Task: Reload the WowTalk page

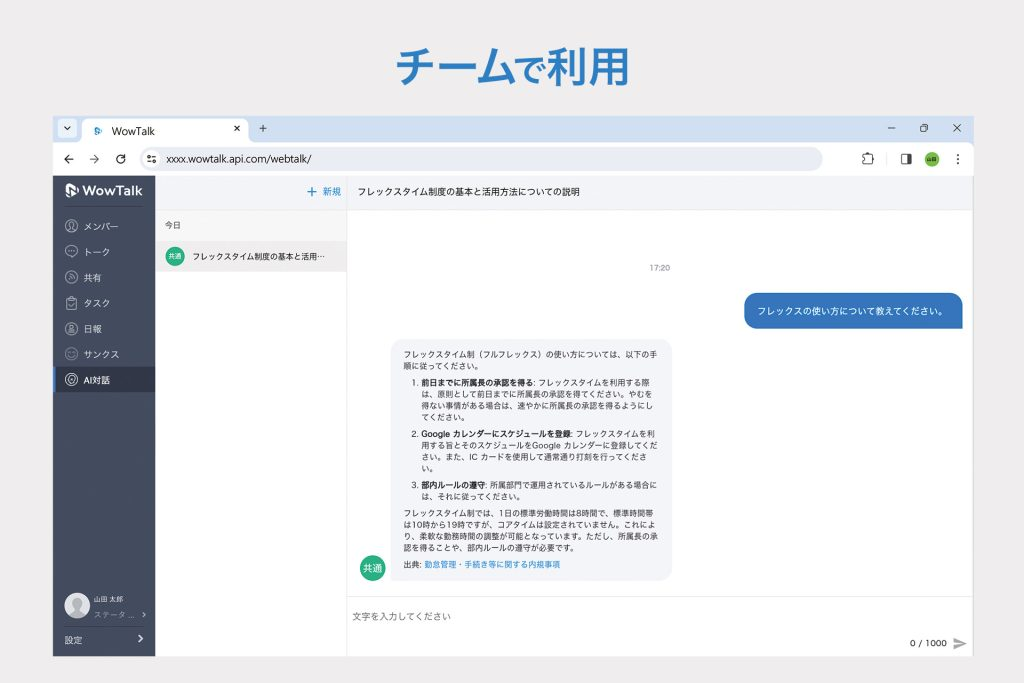Action: (122, 158)
